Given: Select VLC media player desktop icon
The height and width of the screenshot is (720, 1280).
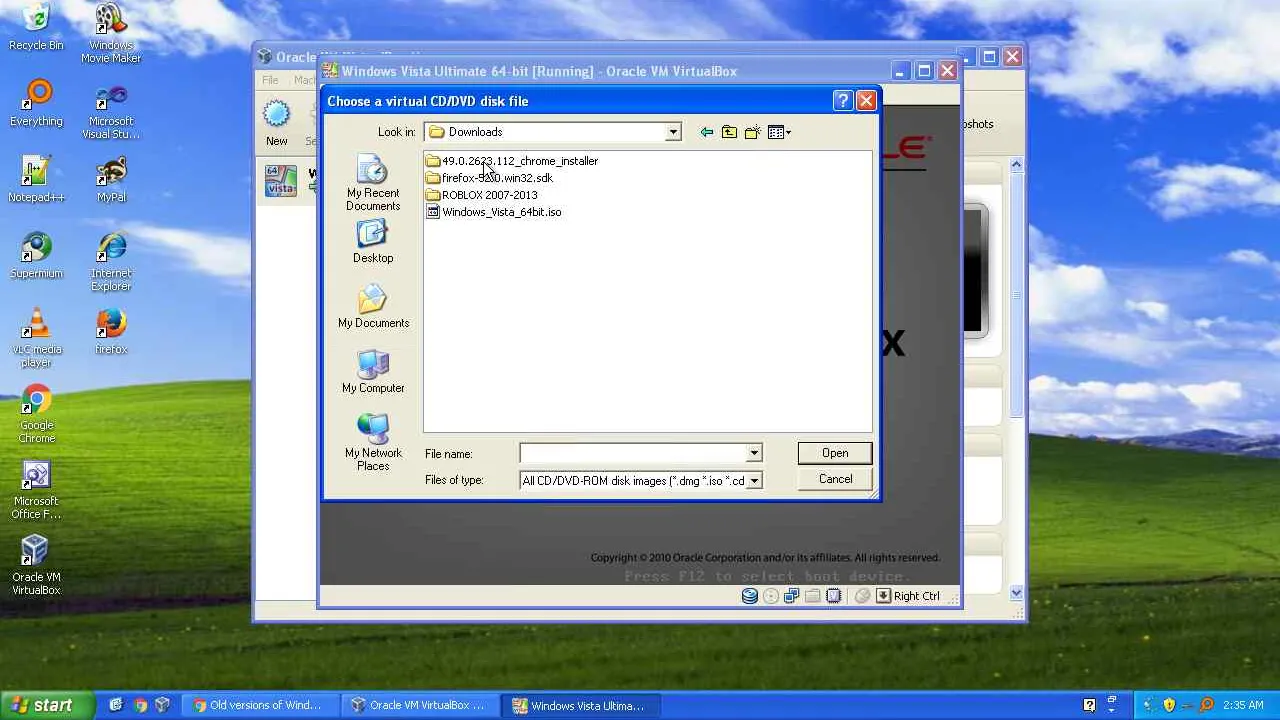Looking at the screenshot, I should click(36, 338).
